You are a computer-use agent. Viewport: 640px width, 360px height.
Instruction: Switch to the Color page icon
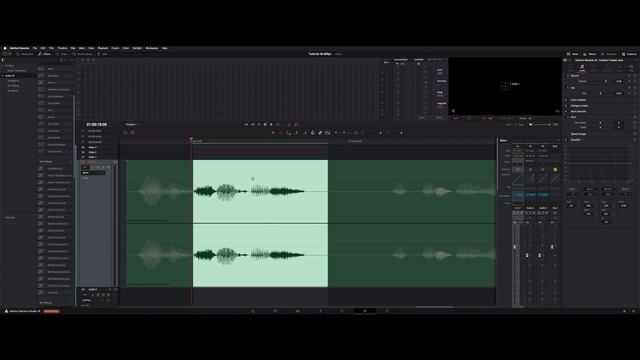342,311
